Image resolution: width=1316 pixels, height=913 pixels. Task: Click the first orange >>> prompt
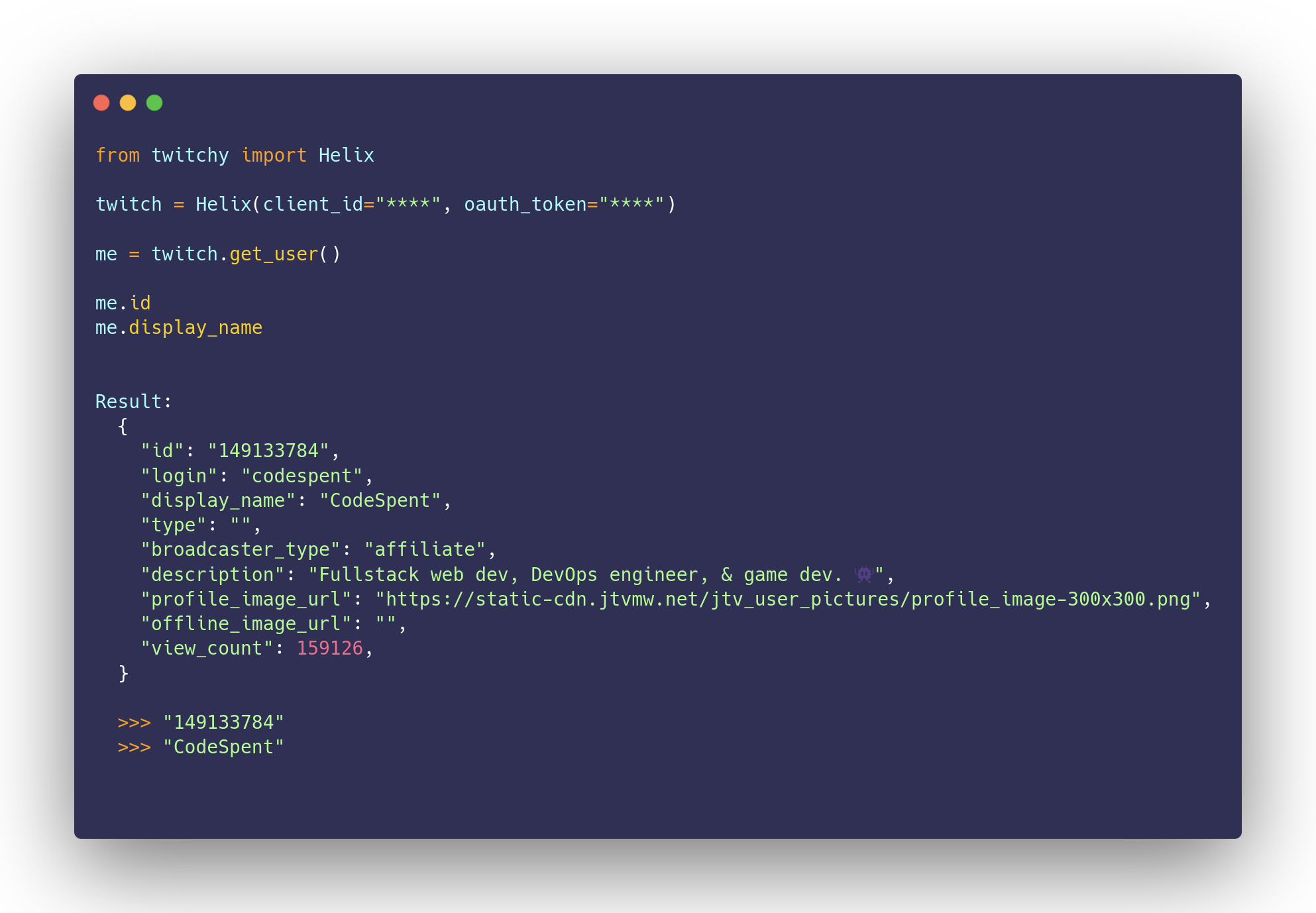pos(135,722)
